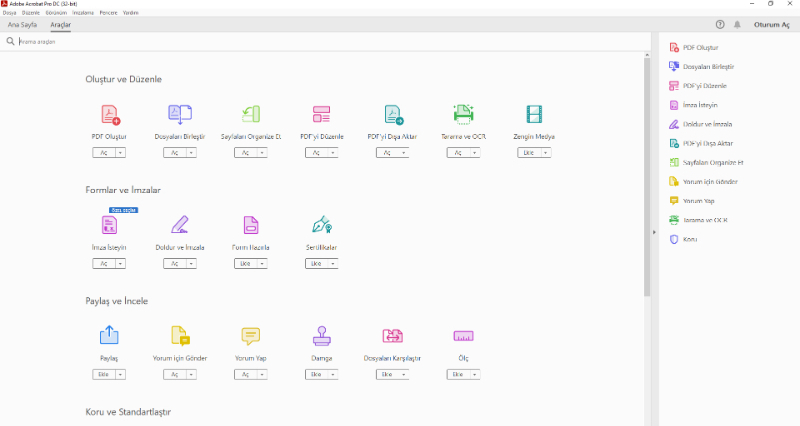
Task: Click Yorum Yap in the right sidebar
Action: [x=692, y=201]
